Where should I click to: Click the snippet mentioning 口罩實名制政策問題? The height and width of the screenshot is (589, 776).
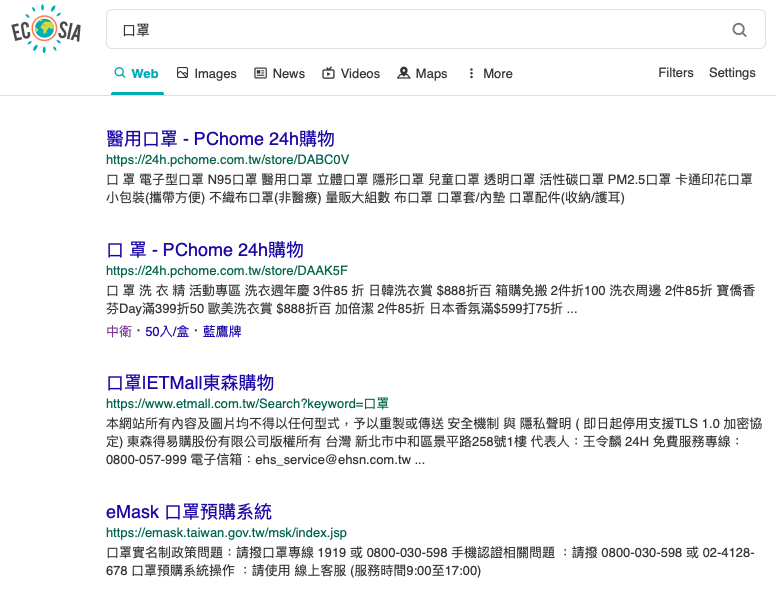coord(431,561)
